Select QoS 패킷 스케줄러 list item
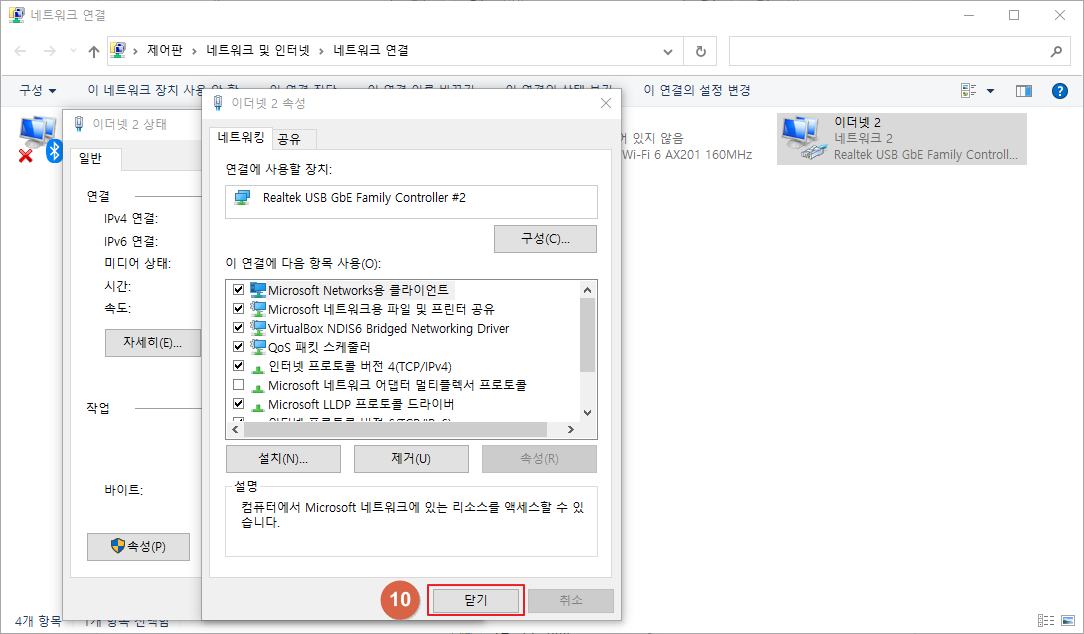The image size is (1084, 634). pos(319,347)
